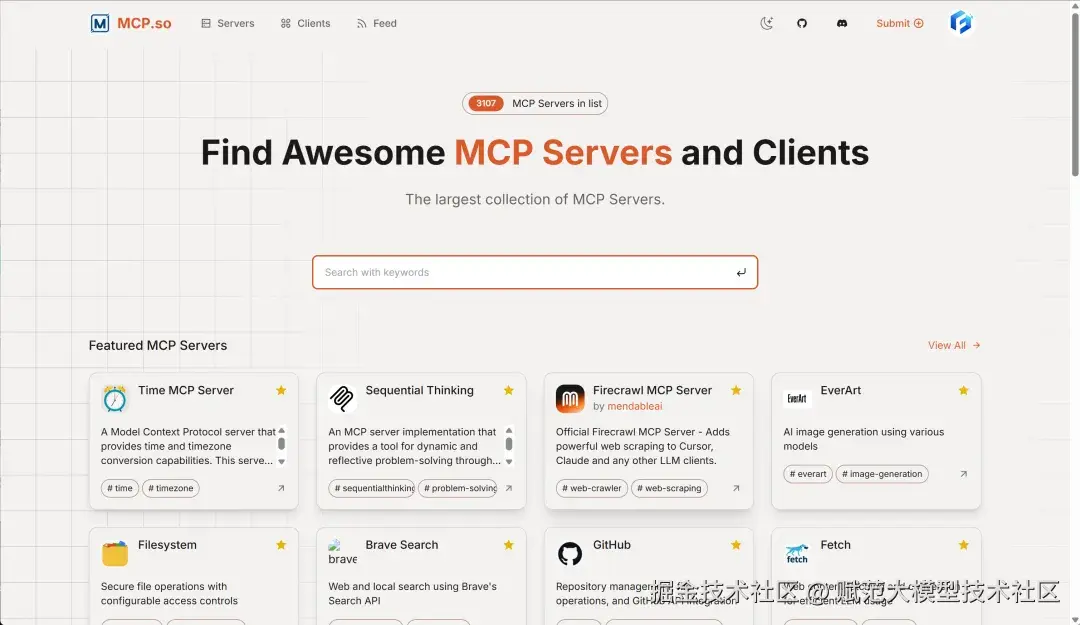Open the mendableai author link
1080x625 pixels.
click(635, 407)
